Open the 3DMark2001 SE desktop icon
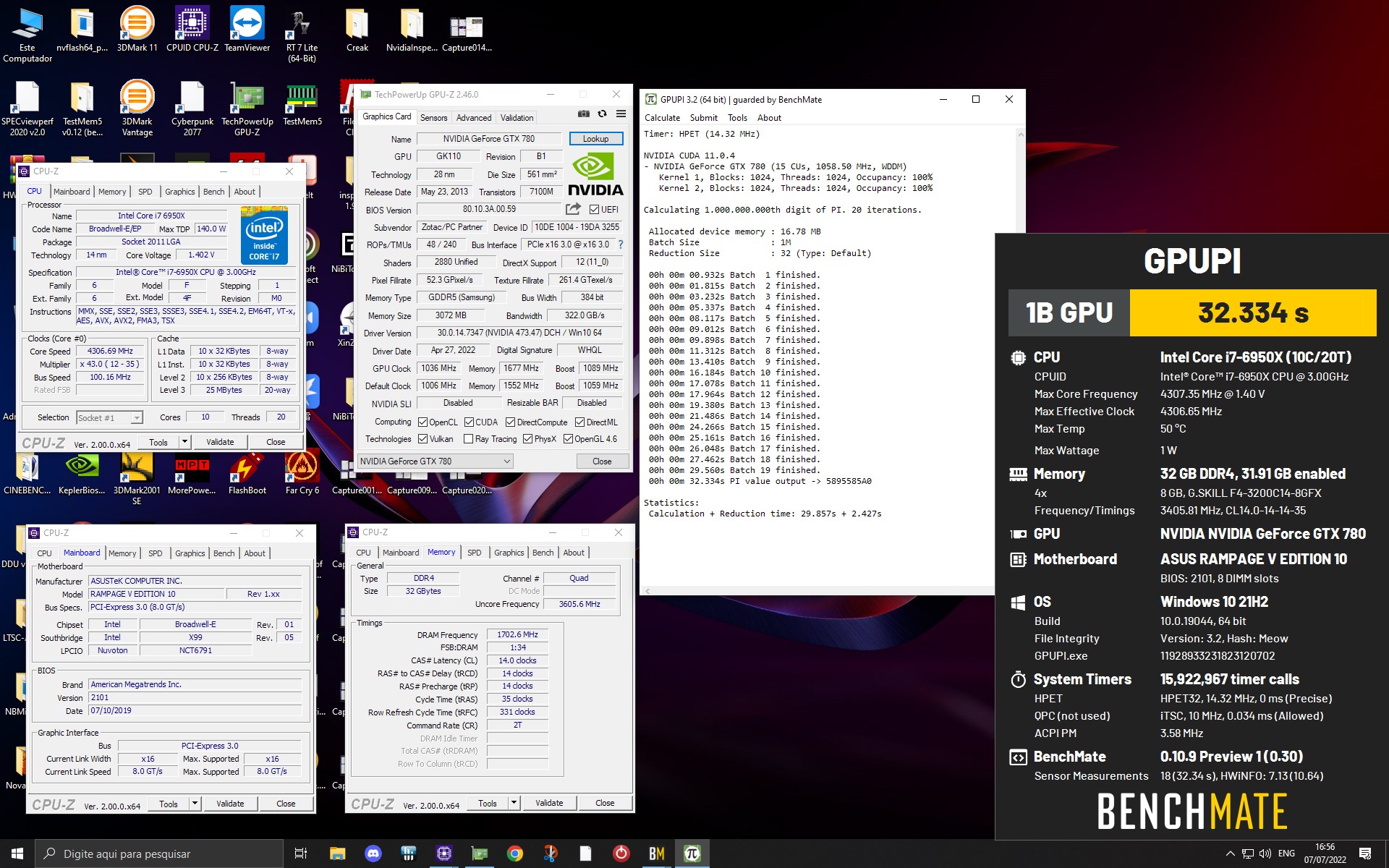Viewport: 1389px width, 868px height. click(x=137, y=477)
